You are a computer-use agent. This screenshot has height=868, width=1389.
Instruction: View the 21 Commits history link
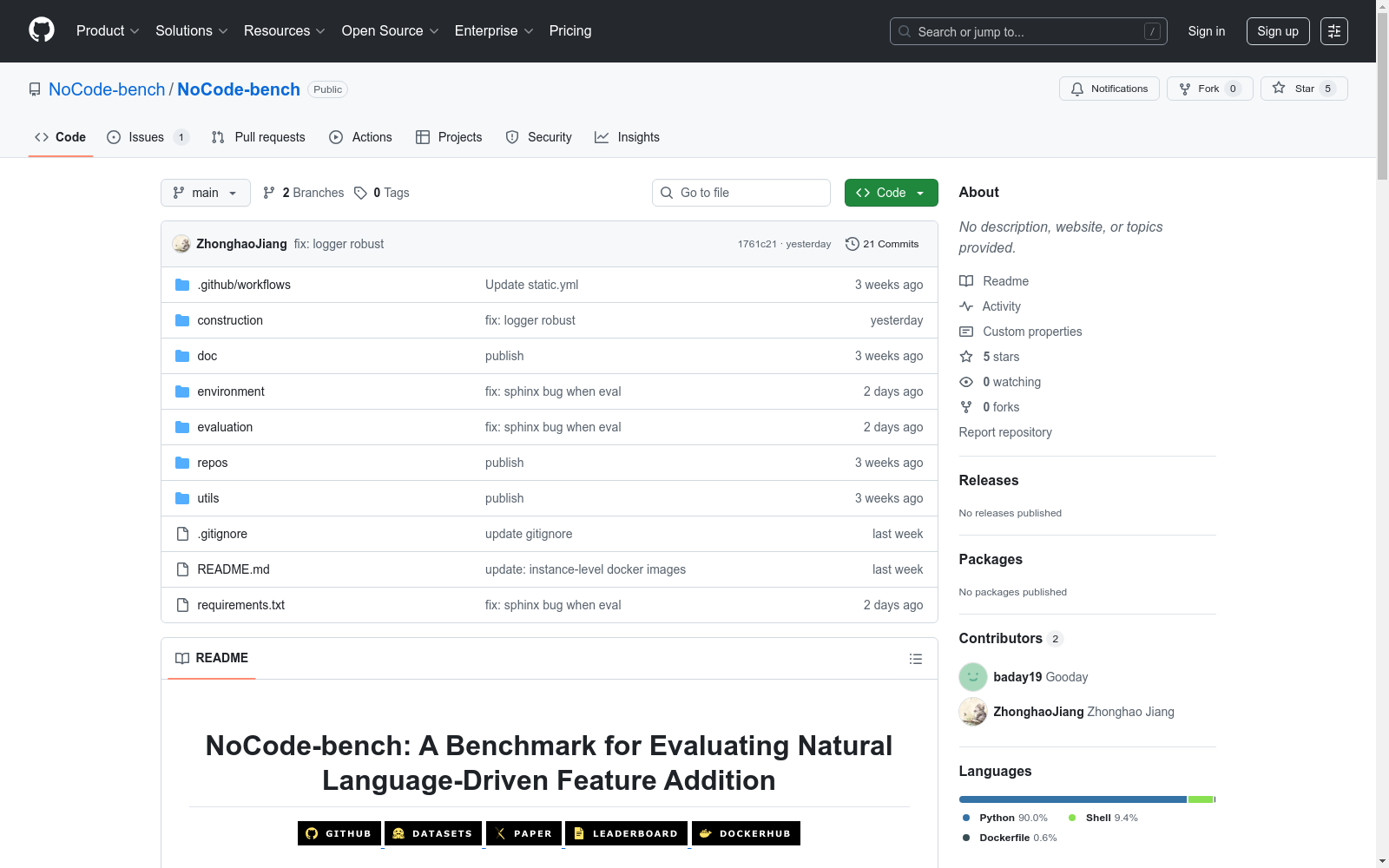(x=882, y=244)
